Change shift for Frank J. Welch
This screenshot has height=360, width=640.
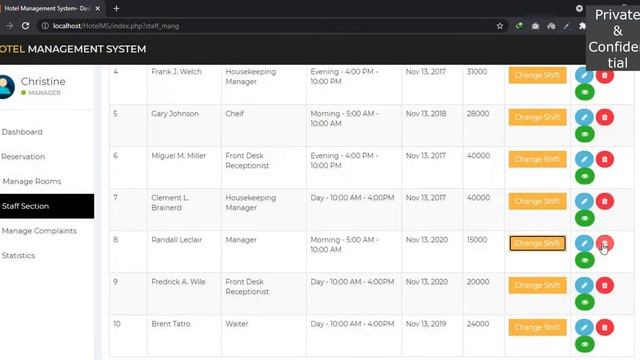coord(537,75)
